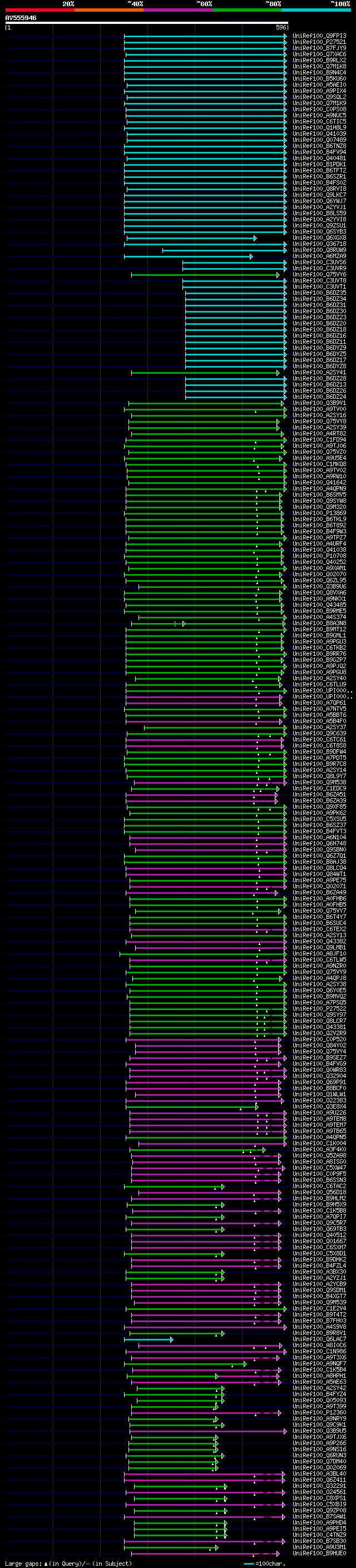Click label UniRef100_A6MZA9
The width and height of the screenshot is (356, 1568).
tap(319, 256)
